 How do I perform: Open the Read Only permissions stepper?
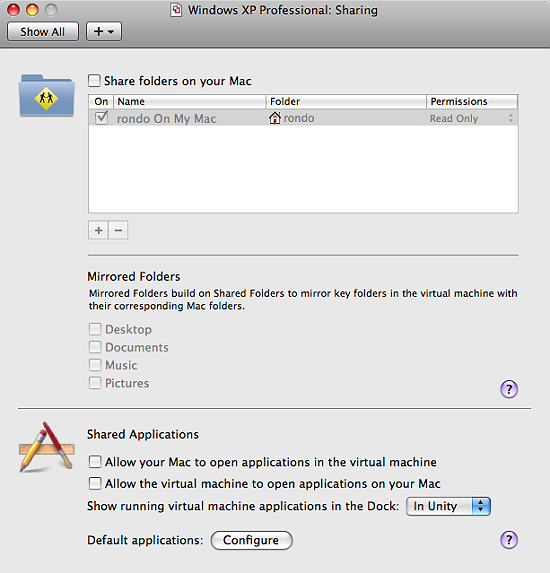coord(511,118)
